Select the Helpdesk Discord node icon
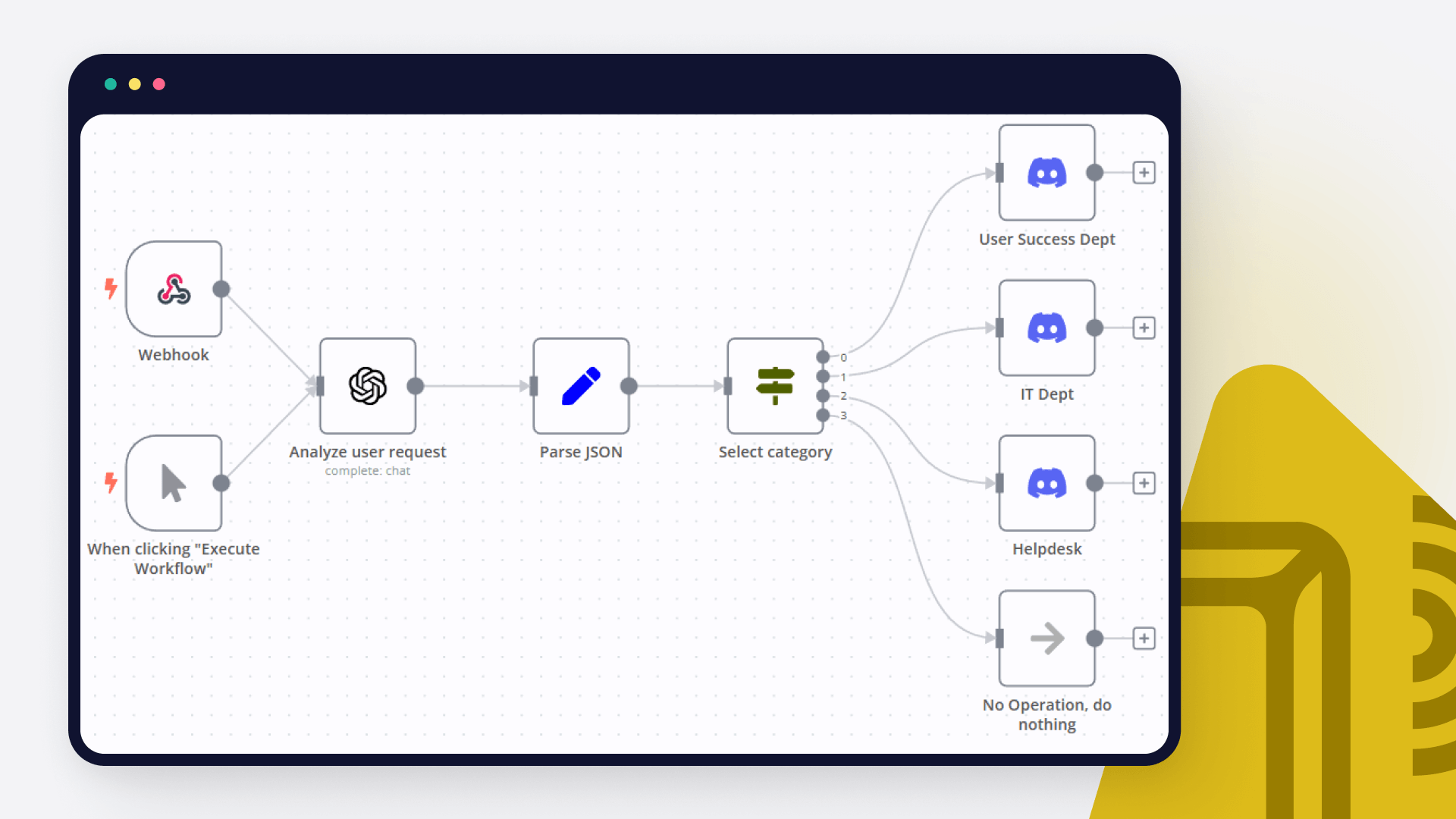 point(1047,483)
